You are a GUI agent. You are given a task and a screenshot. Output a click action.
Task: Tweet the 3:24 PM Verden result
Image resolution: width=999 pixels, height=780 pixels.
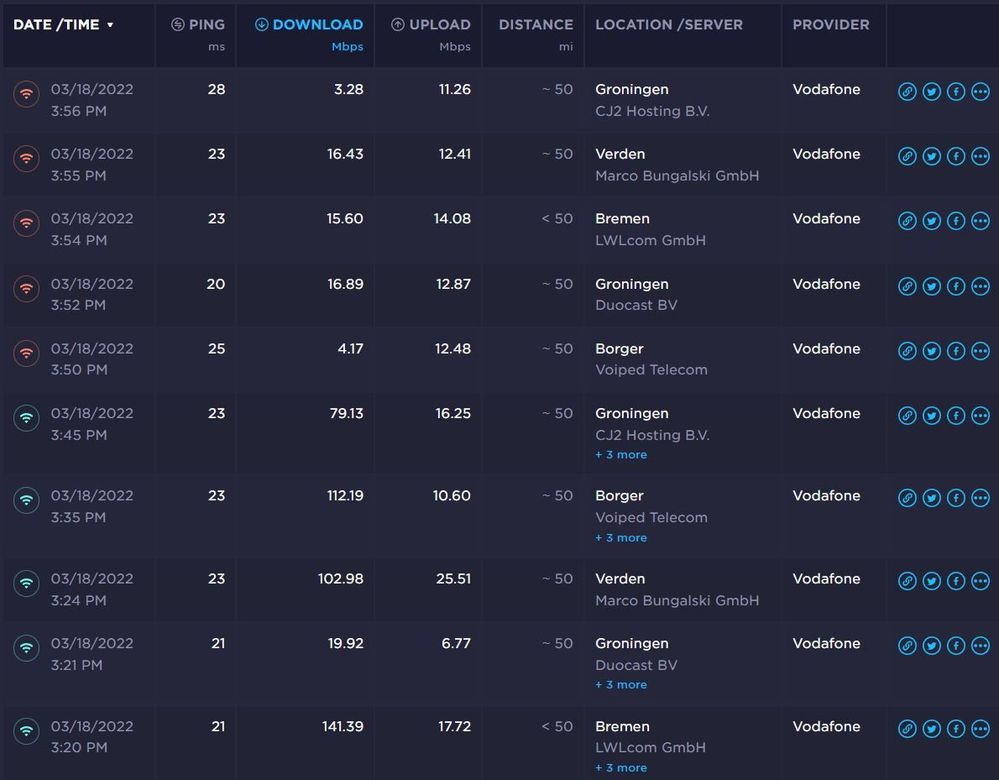pyautogui.click(x=931, y=581)
